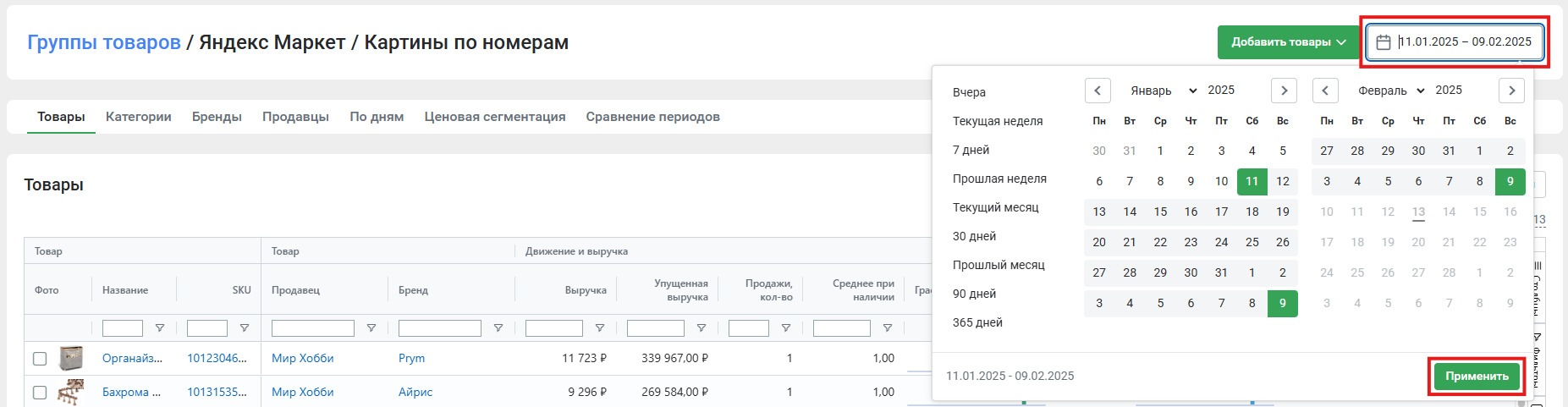
Task: Open SKU link 10131535...
Action: [217, 393]
